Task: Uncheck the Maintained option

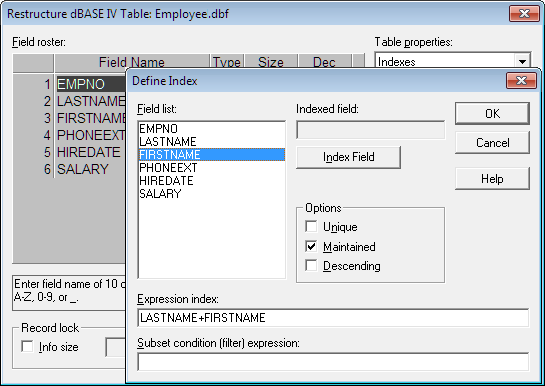Action: point(311,246)
